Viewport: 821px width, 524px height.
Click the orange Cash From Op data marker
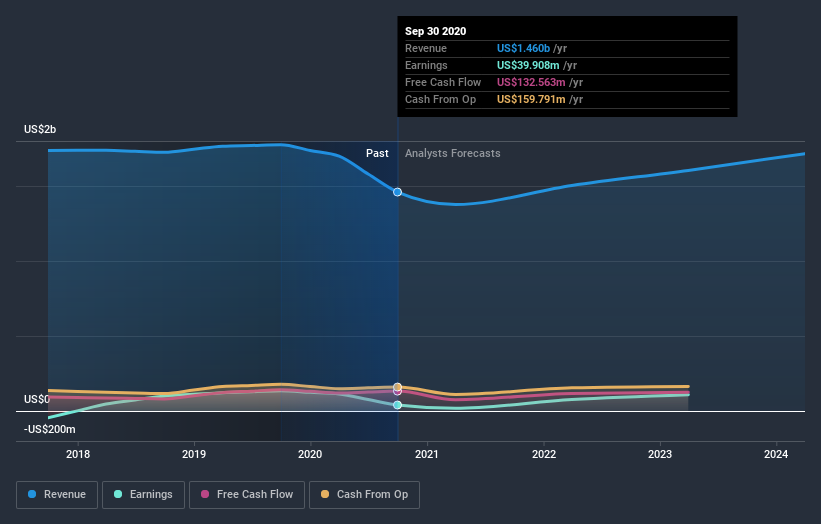[x=397, y=387]
